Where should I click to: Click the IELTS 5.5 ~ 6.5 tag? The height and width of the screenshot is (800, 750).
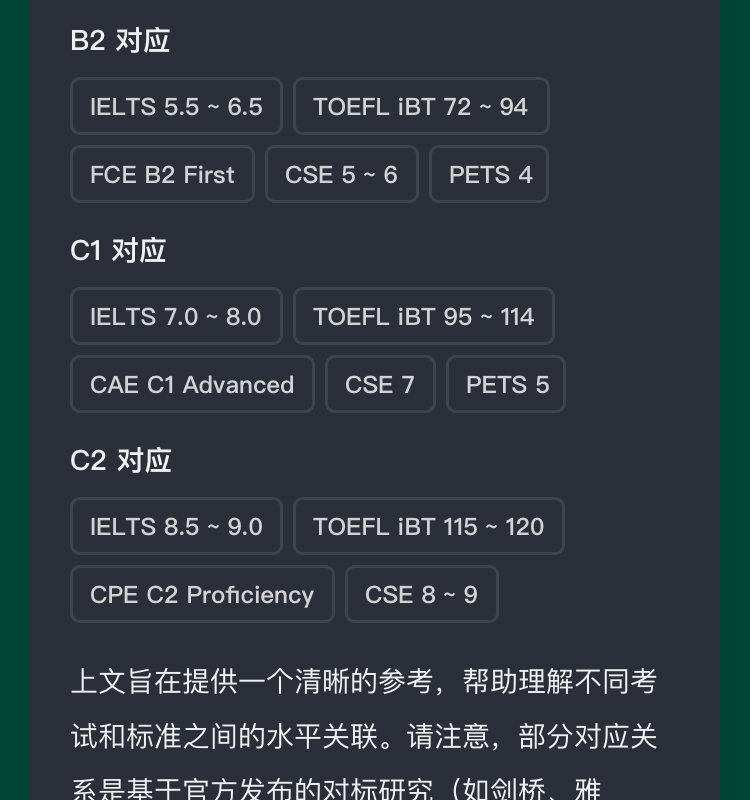pyautogui.click(x=176, y=106)
